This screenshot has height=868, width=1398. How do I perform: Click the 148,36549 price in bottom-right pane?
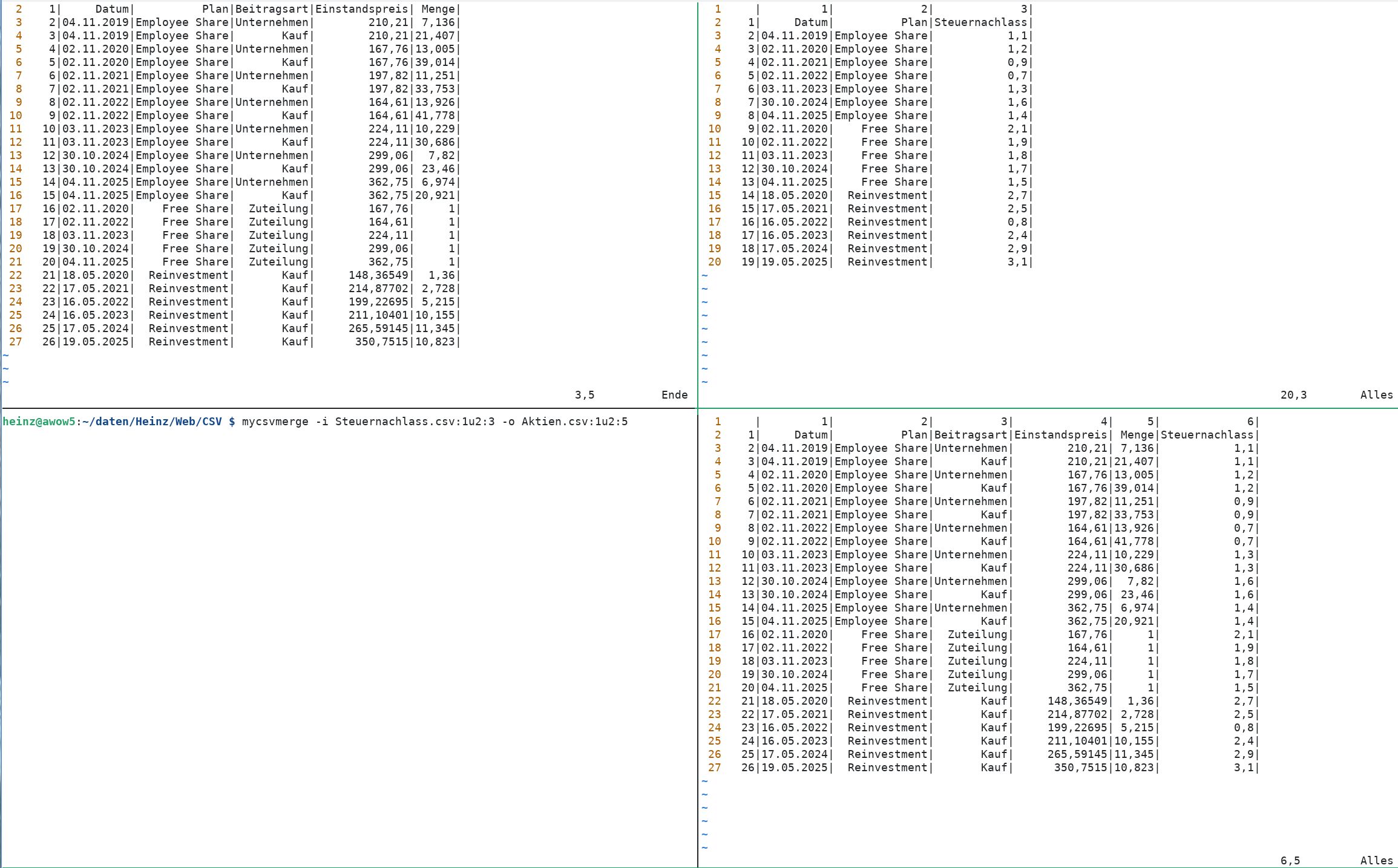[1077, 701]
